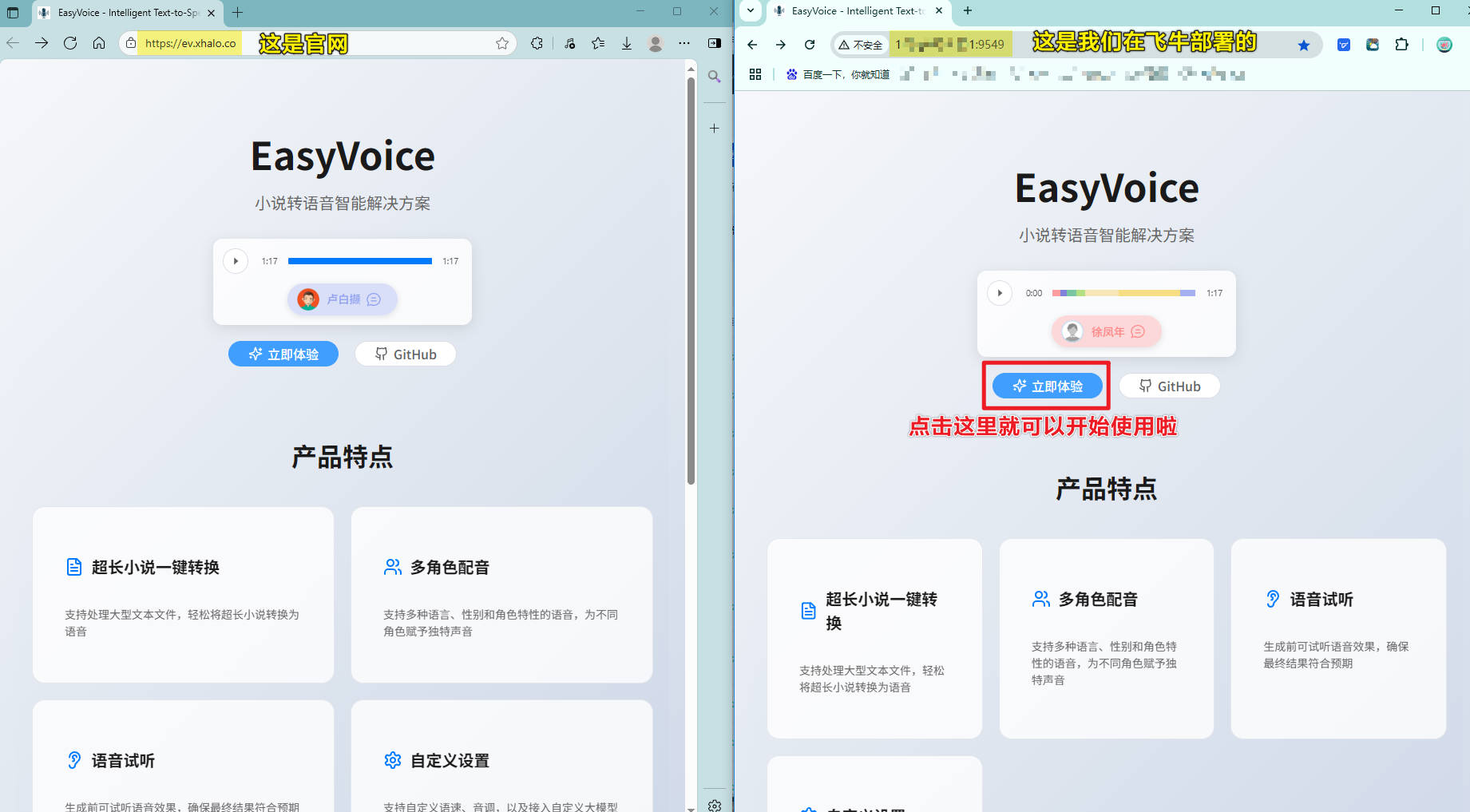Open Edge extensions puzzle icon
The height and width of the screenshot is (812, 1470).
click(537, 43)
